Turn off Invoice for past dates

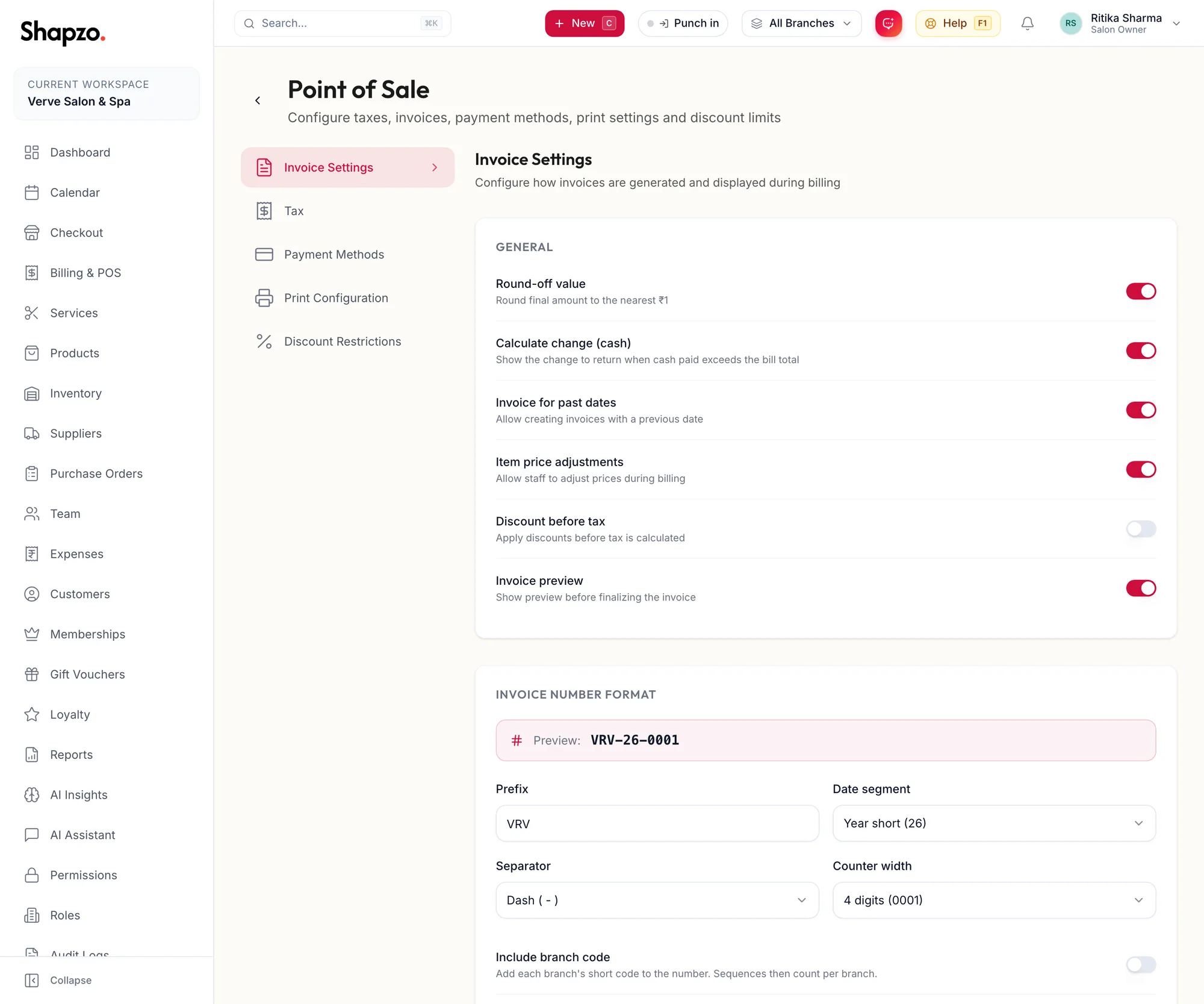pos(1141,410)
